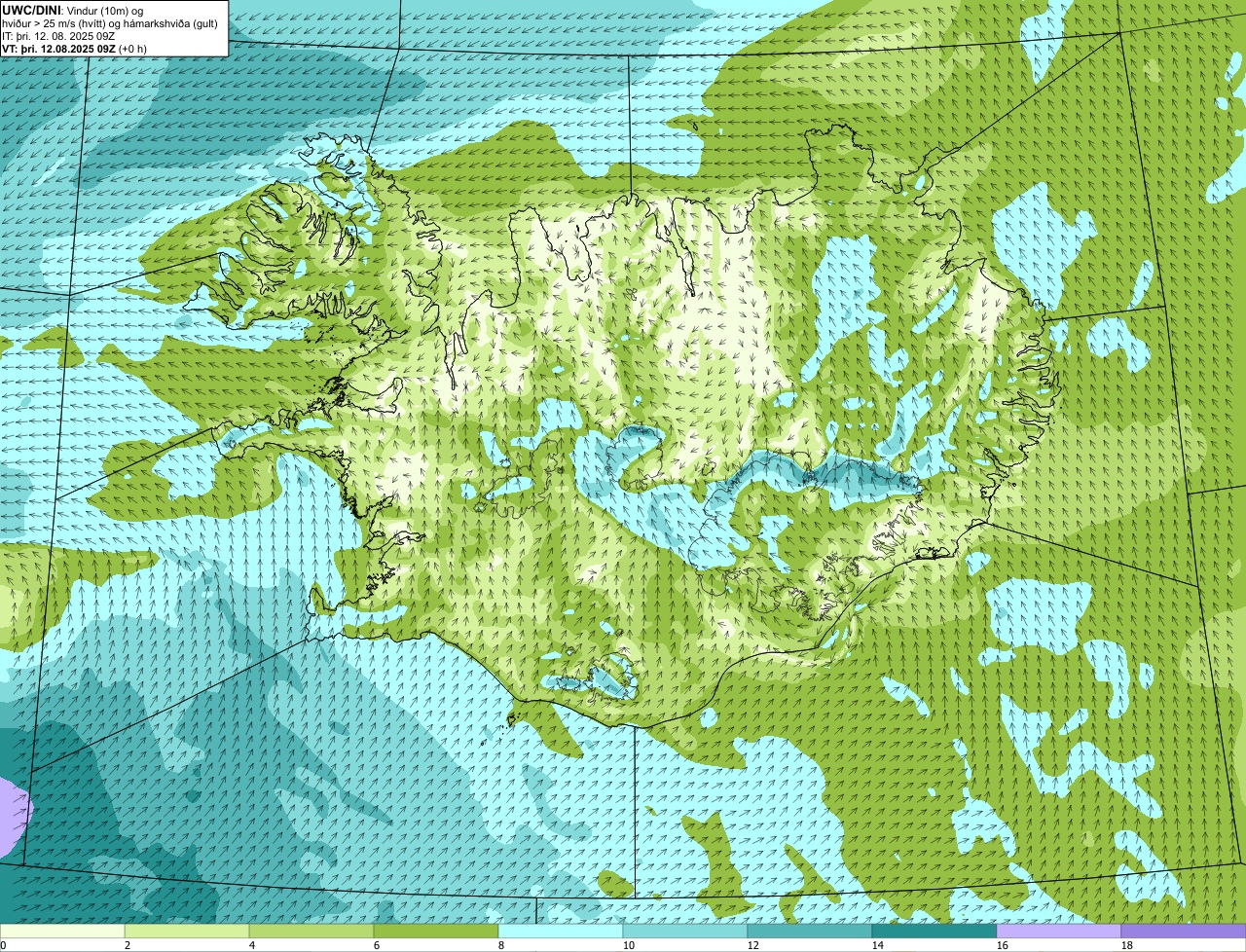This screenshot has height=952, width=1246.
Task: Click the 6–8 m/s olive green legend swatch
Action: 436,932
